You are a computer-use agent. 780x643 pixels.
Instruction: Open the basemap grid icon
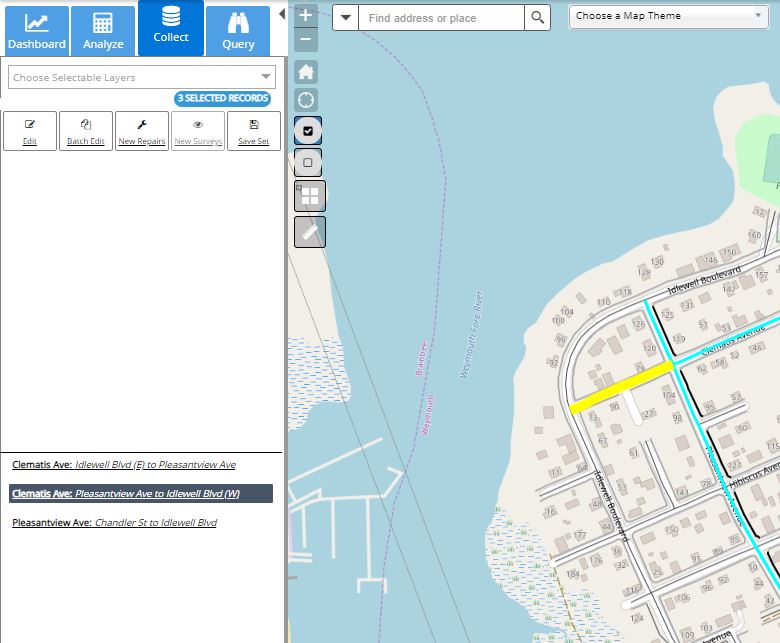308,197
